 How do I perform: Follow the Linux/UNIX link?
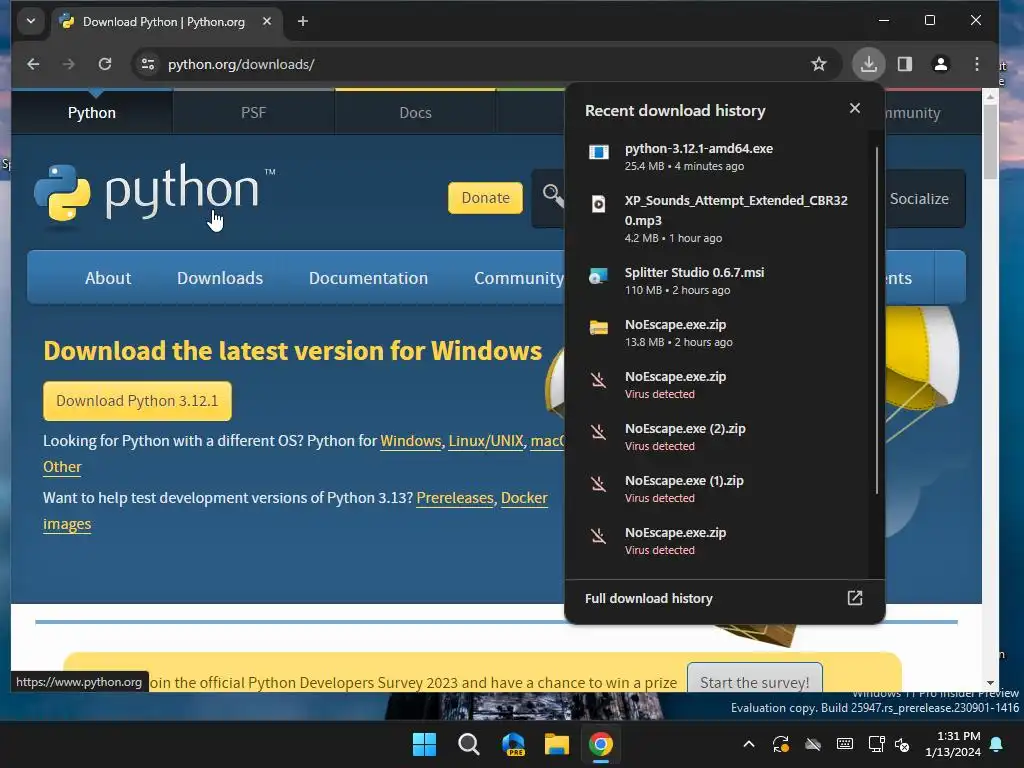point(486,441)
